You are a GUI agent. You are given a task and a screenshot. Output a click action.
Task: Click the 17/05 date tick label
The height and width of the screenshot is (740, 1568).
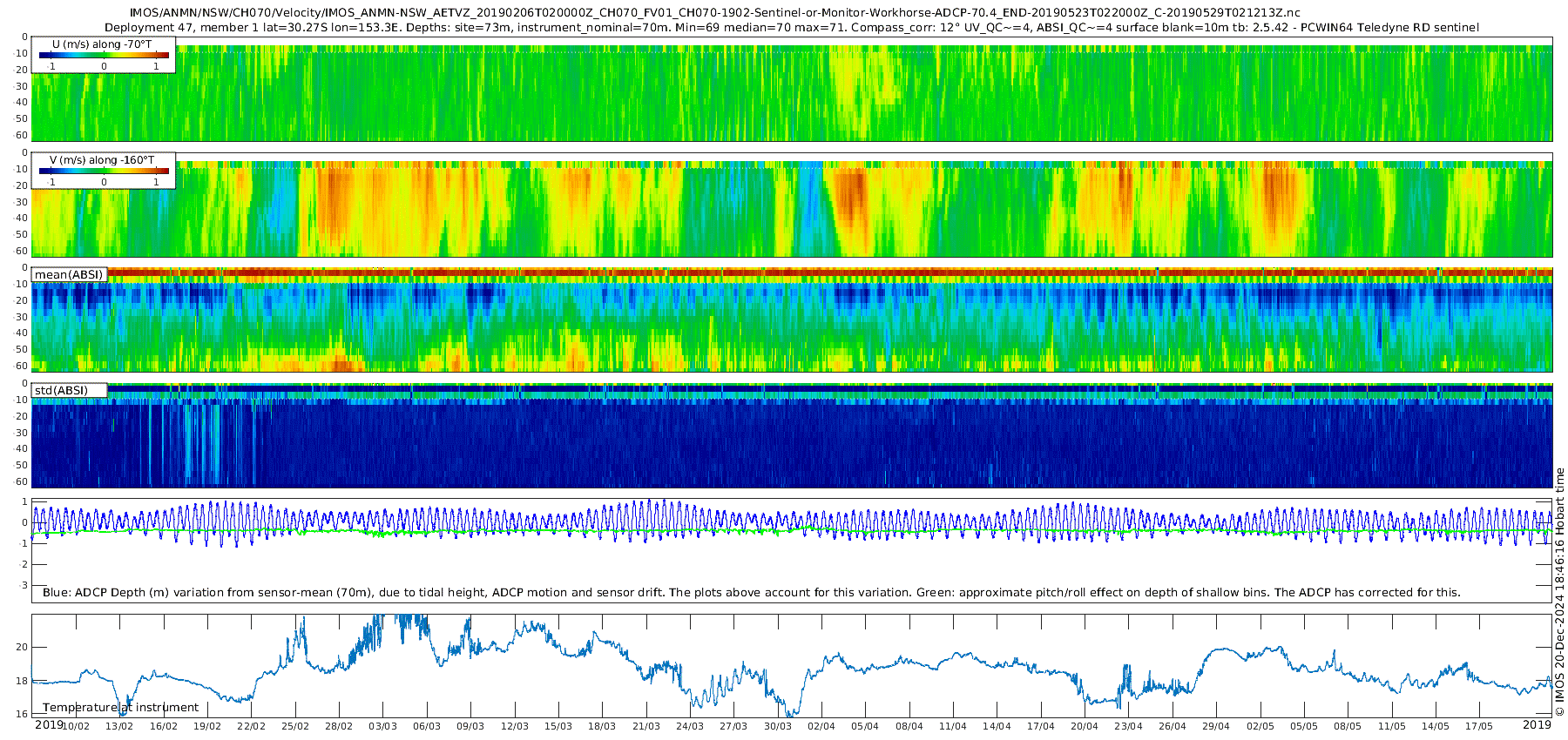coord(1479,726)
